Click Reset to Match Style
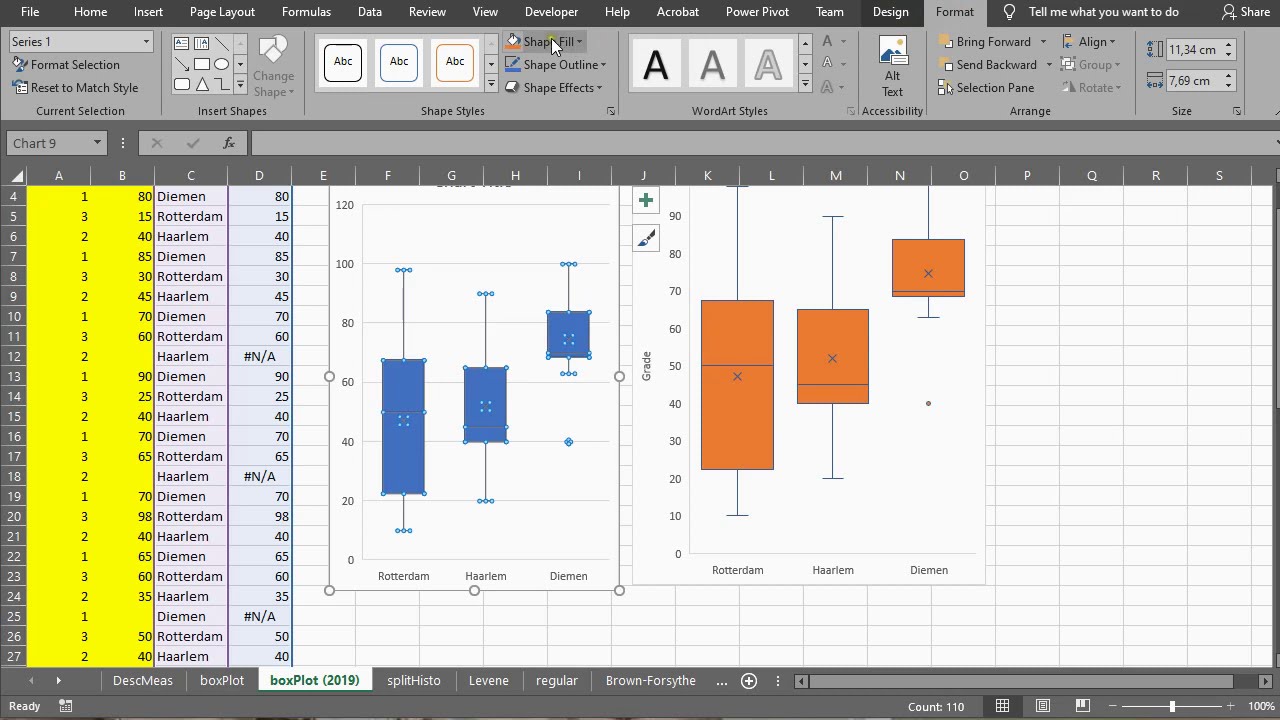This screenshot has width=1280, height=720. (75, 87)
